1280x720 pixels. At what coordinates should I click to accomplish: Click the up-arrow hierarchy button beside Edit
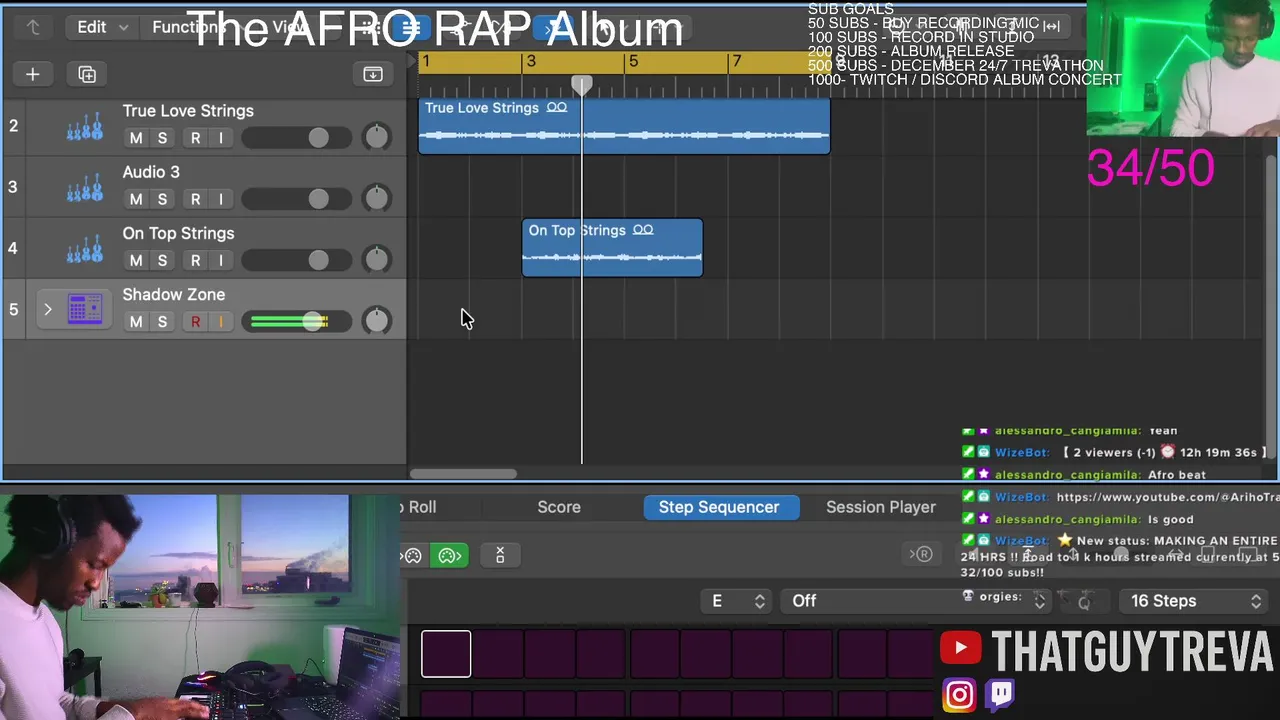(33, 27)
